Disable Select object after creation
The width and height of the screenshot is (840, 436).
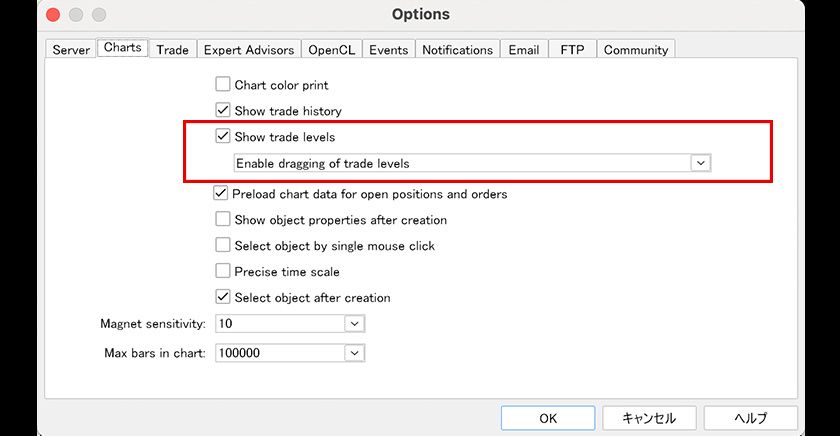pyautogui.click(x=223, y=297)
